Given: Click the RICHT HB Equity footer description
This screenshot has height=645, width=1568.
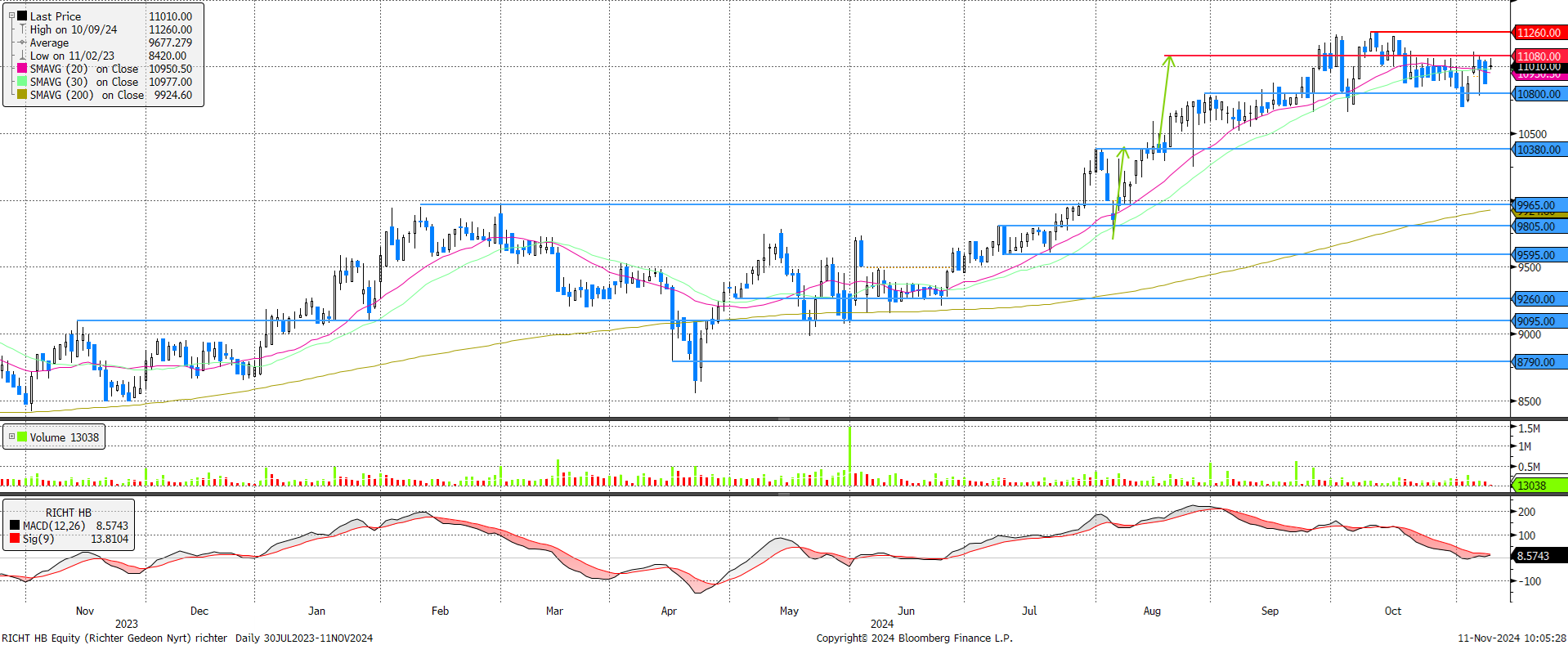Looking at the screenshot, I should pos(187,638).
